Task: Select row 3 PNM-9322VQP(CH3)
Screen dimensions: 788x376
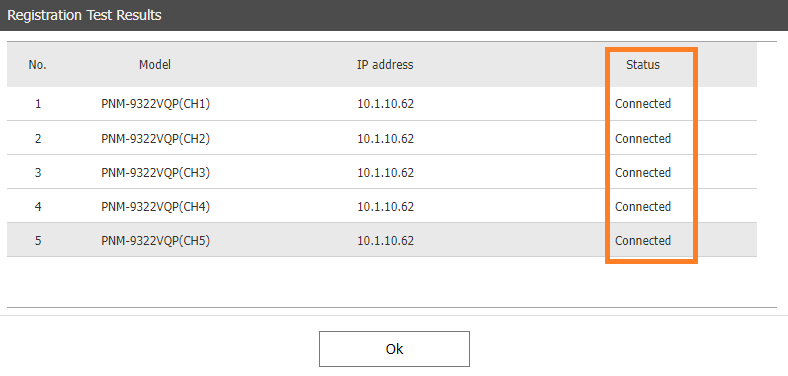Action: click(382, 172)
